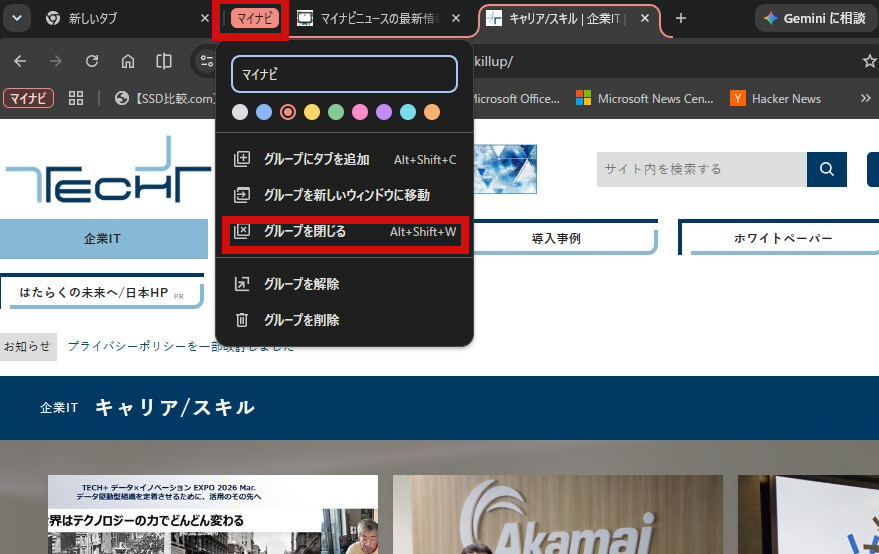Open the 企業IT navigation tab
The width and height of the screenshot is (879, 554).
point(104,239)
